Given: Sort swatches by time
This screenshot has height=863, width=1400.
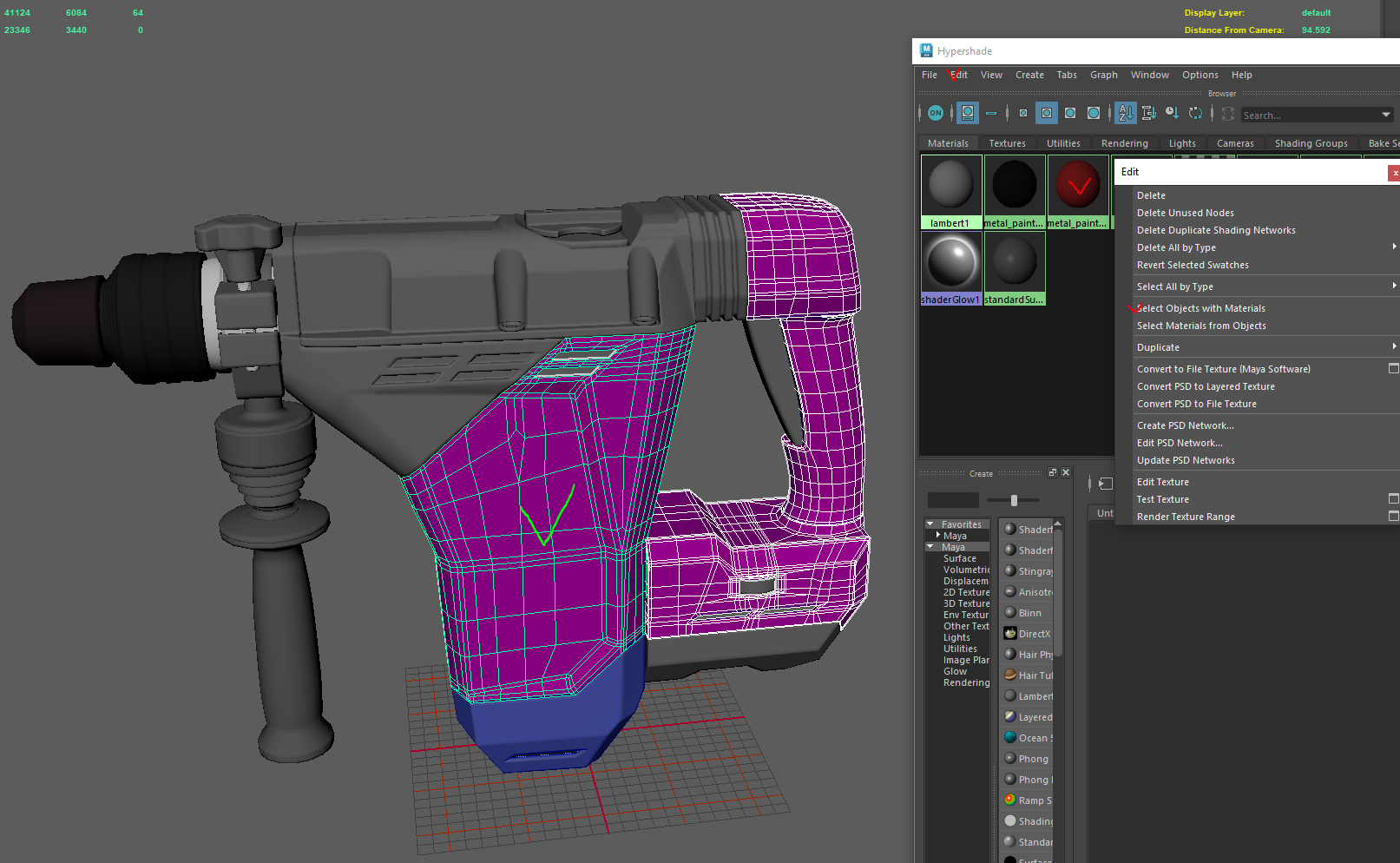Looking at the screenshot, I should tap(1172, 113).
